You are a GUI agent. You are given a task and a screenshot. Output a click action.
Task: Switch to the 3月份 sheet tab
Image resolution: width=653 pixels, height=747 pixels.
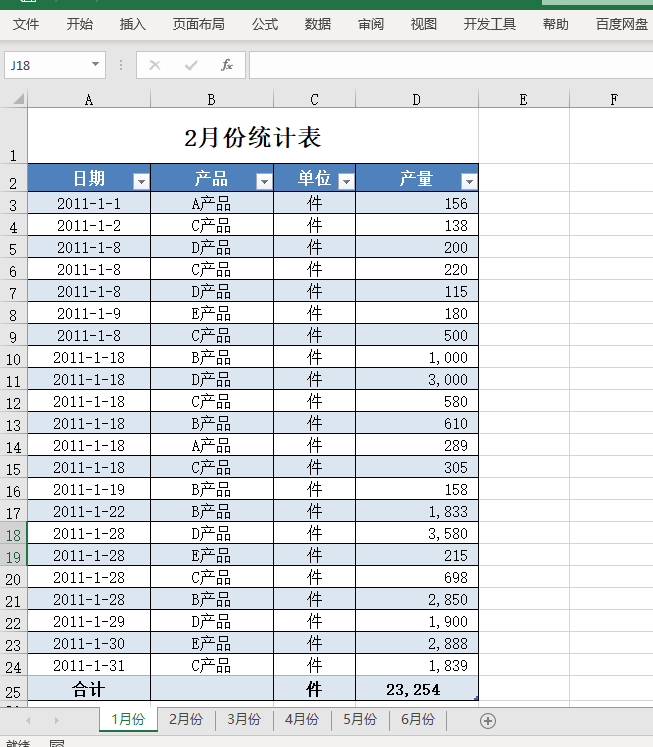pyautogui.click(x=244, y=719)
